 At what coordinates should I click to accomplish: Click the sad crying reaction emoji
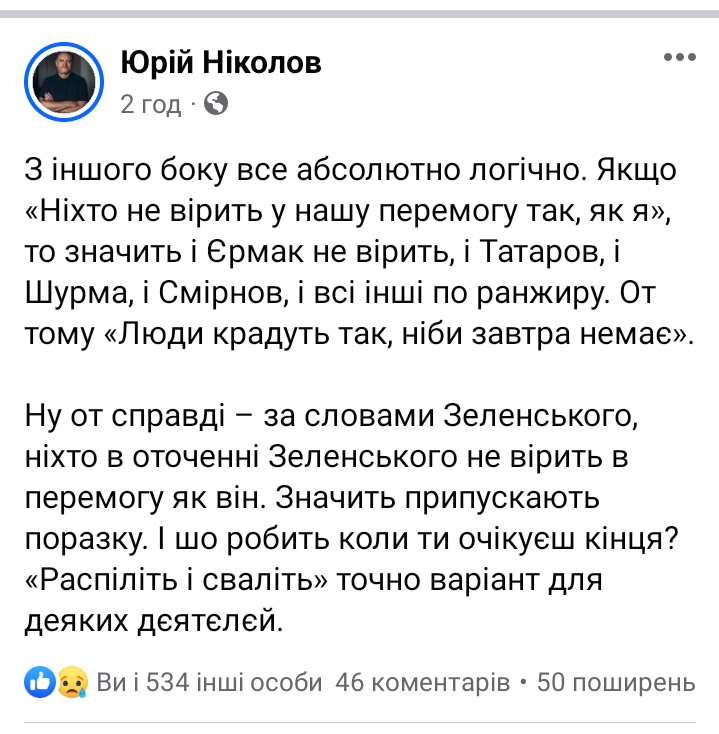[73, 682]
